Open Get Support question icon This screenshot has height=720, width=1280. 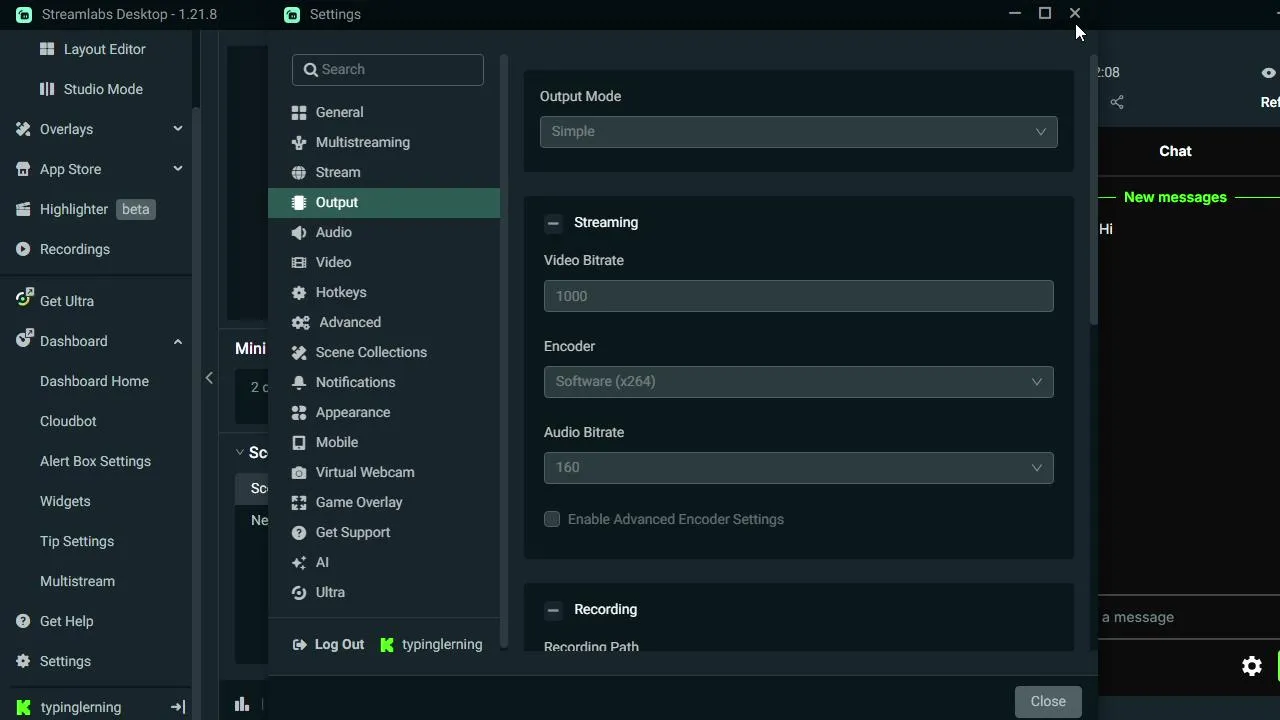pyautogui.click(x=299, y=532)
